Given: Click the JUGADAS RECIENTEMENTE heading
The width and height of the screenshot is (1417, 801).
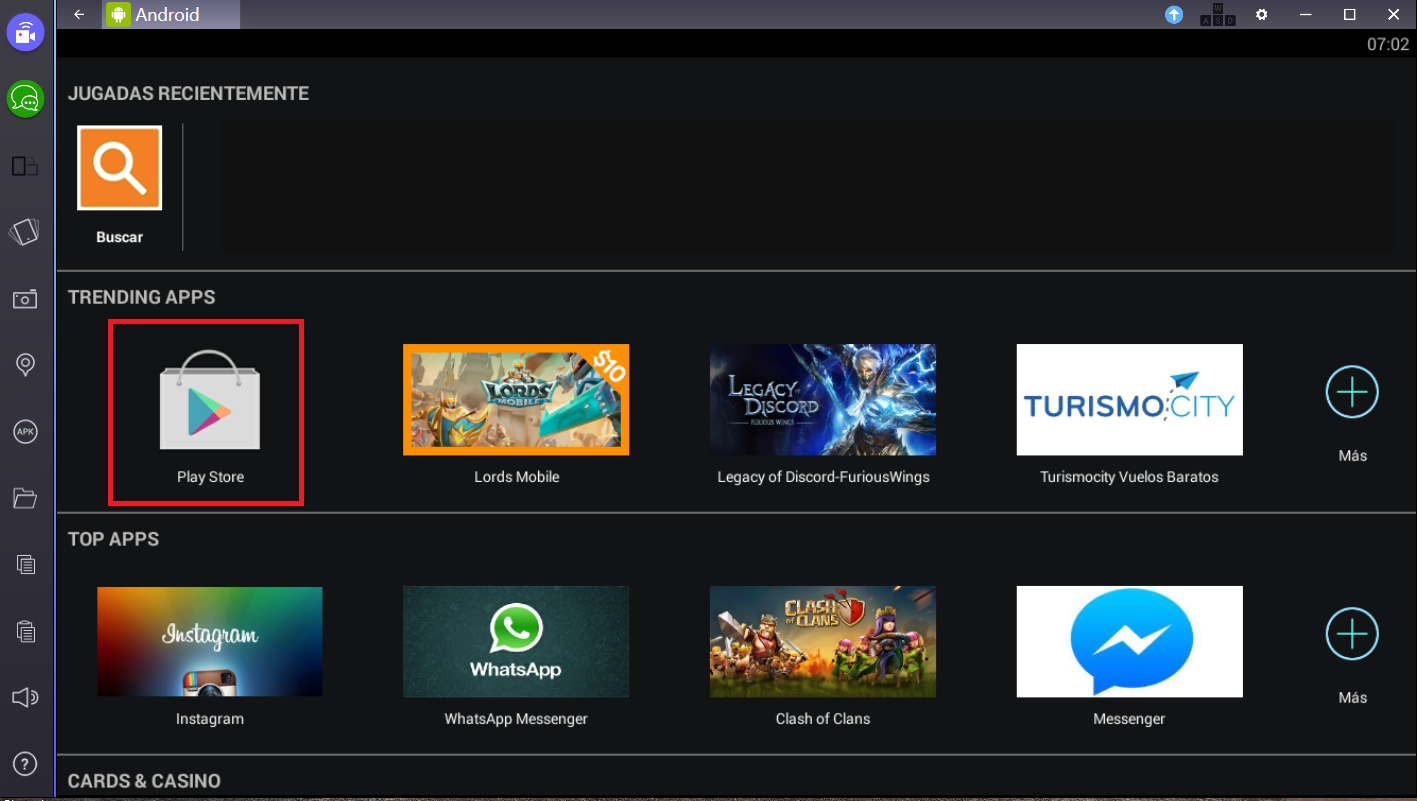Looking at the screenshot, I should 188,93.
